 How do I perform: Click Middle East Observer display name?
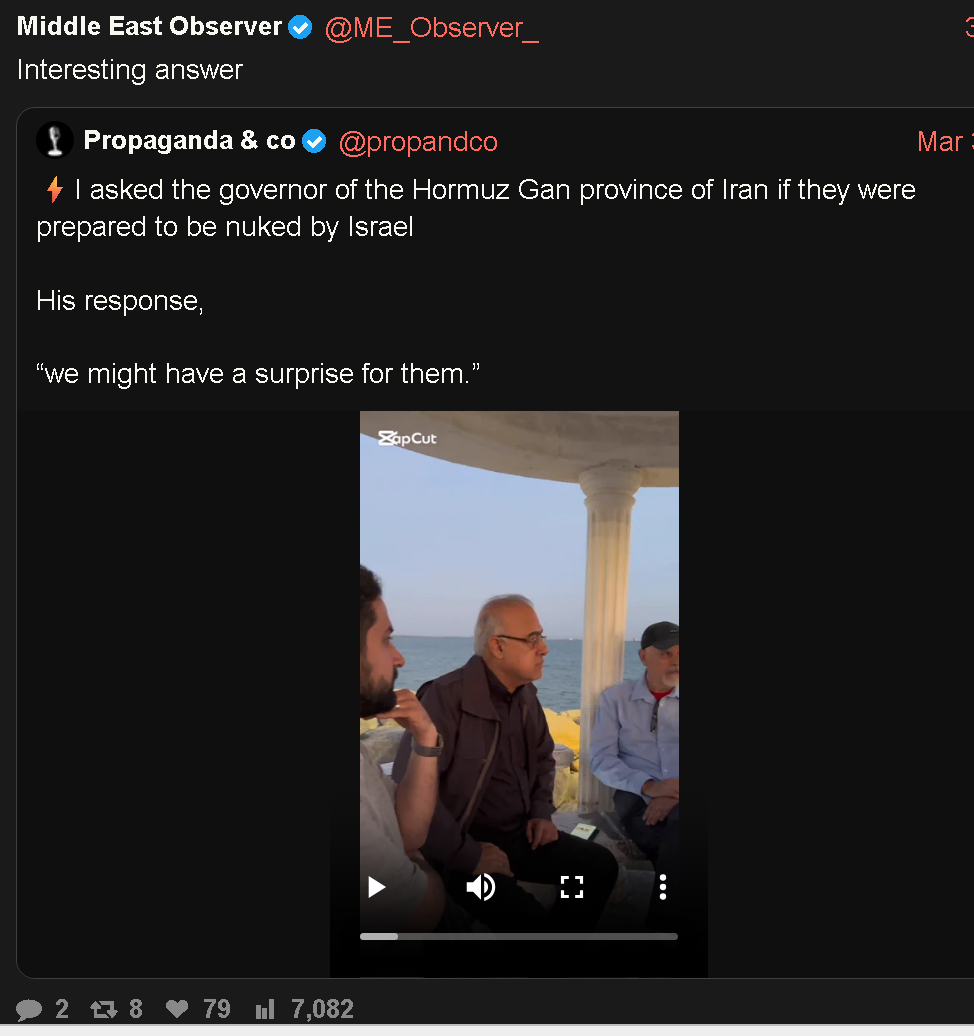coord(149,26)
